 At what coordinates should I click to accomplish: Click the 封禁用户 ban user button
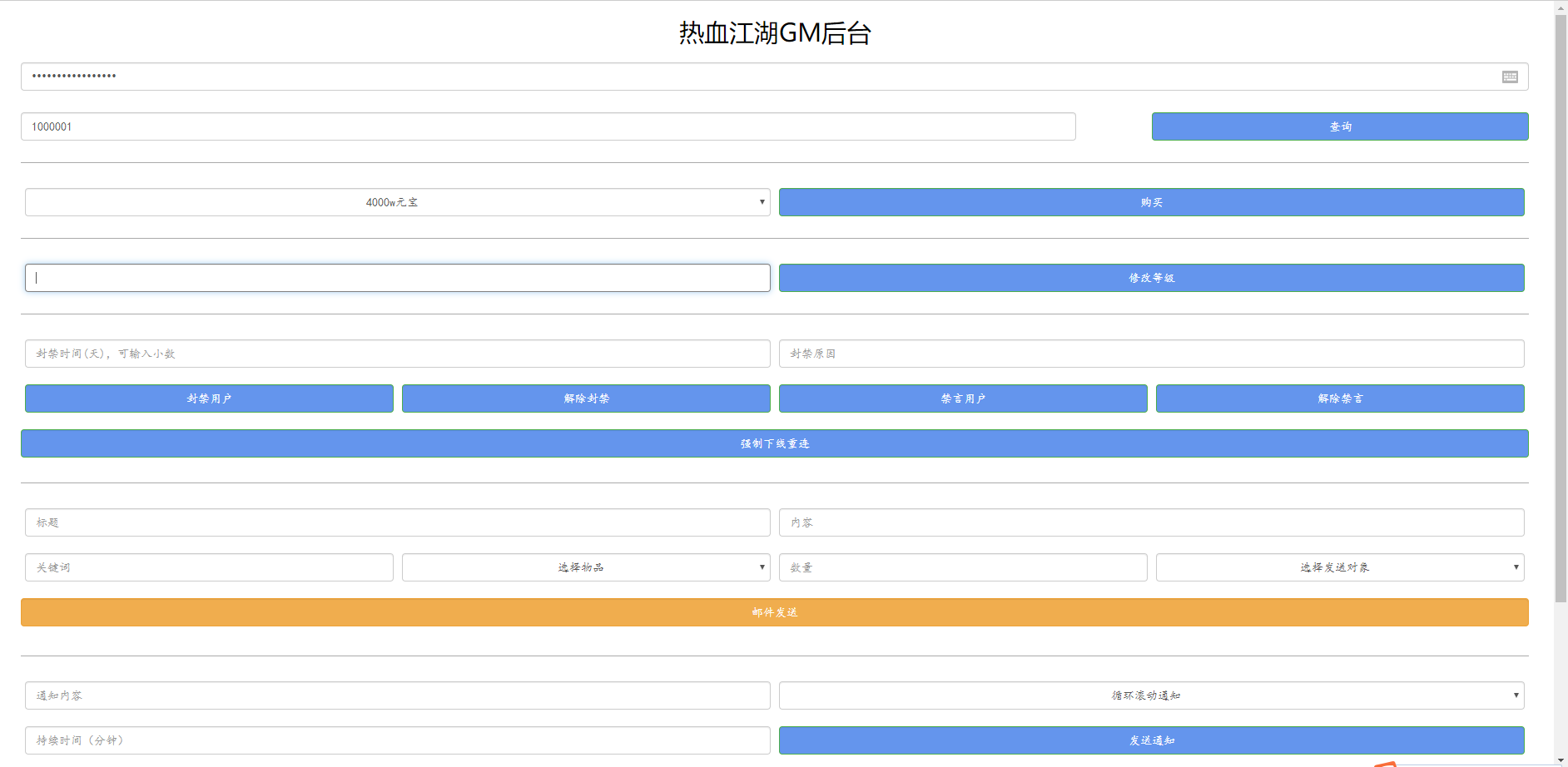point(208,398)
